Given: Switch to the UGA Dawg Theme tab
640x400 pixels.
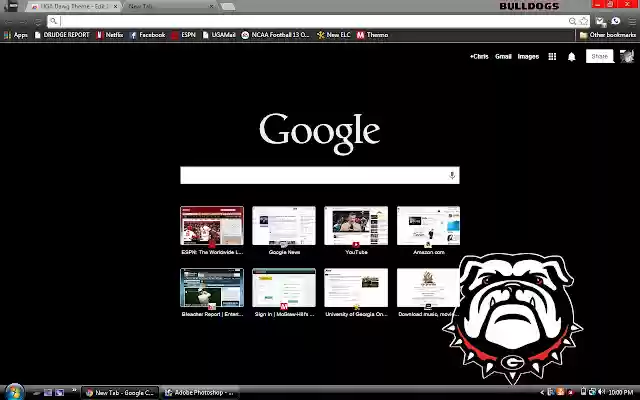Looking at the screenshot, I should point(74,7).
